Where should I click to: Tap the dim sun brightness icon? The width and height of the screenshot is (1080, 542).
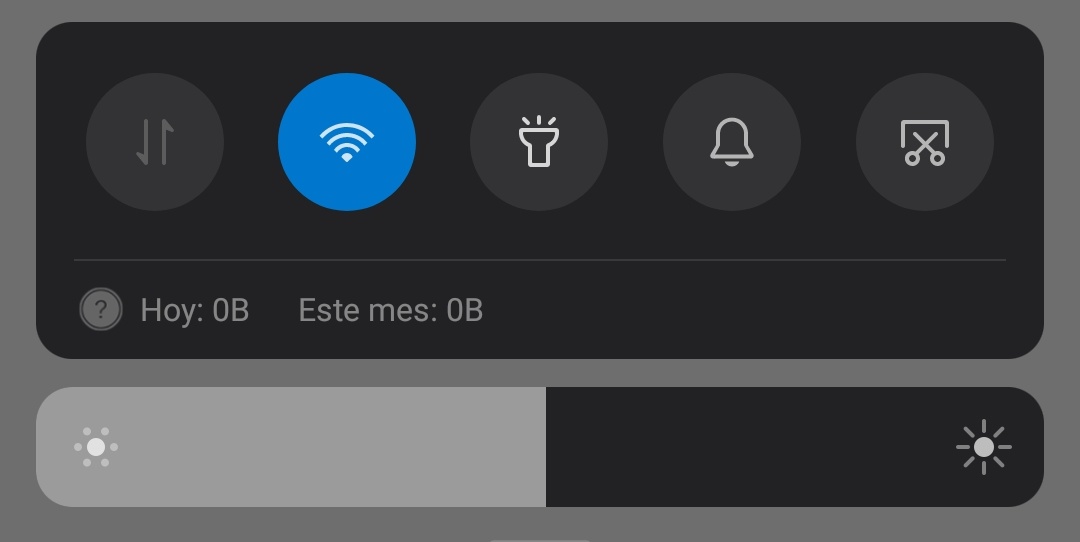[96, 447]
